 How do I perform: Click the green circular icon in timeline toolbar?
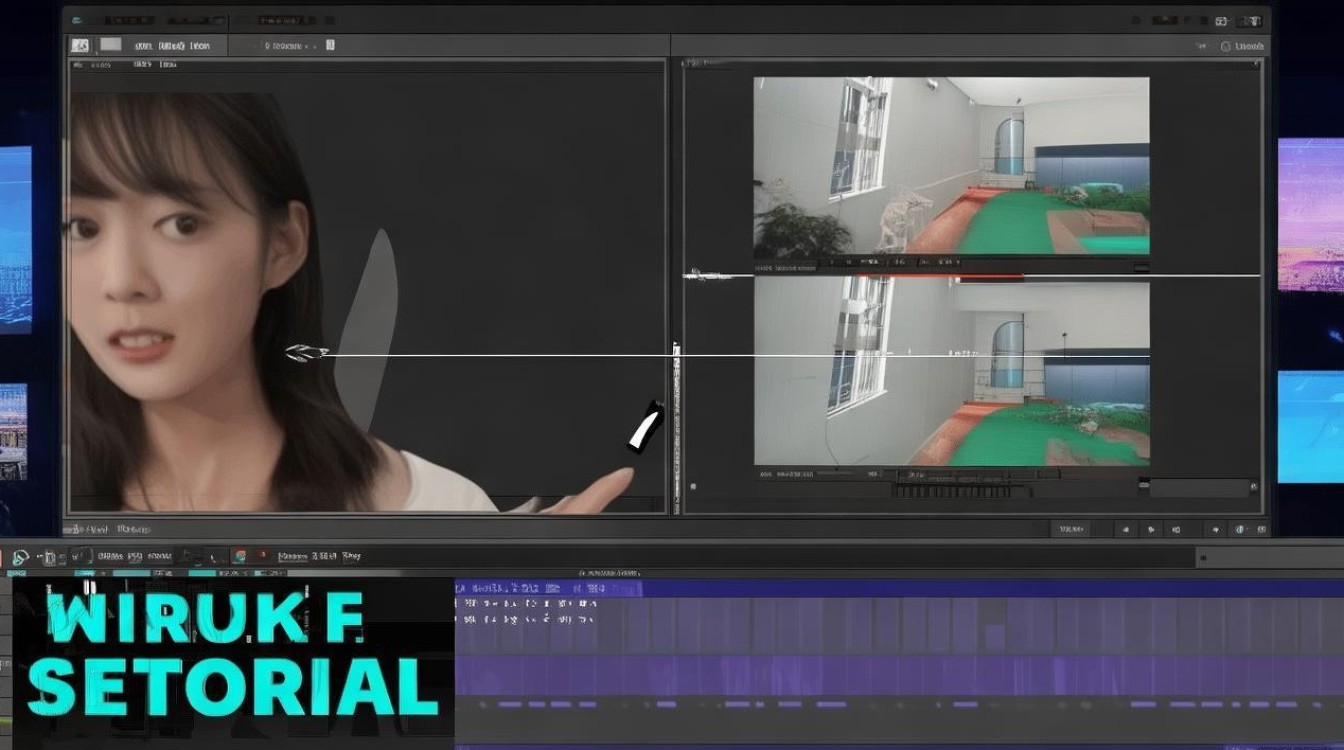19,555
